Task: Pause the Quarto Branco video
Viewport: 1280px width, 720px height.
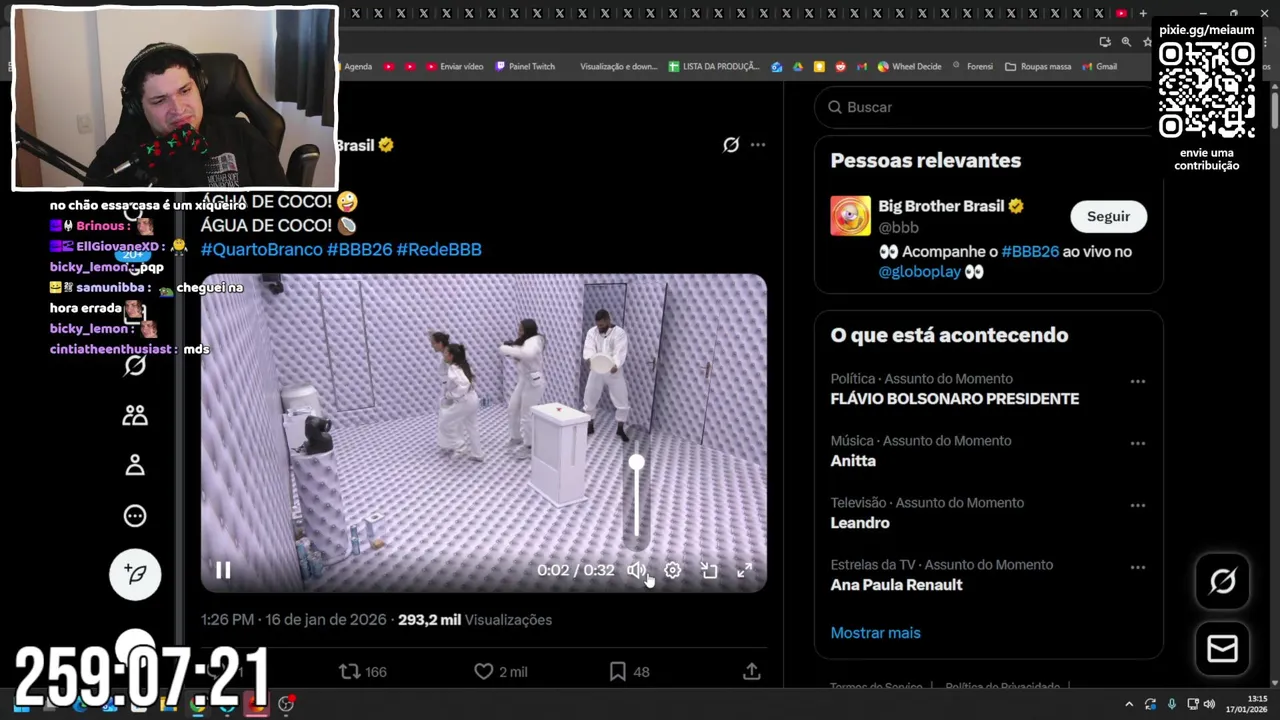Action: click(223, 570)
